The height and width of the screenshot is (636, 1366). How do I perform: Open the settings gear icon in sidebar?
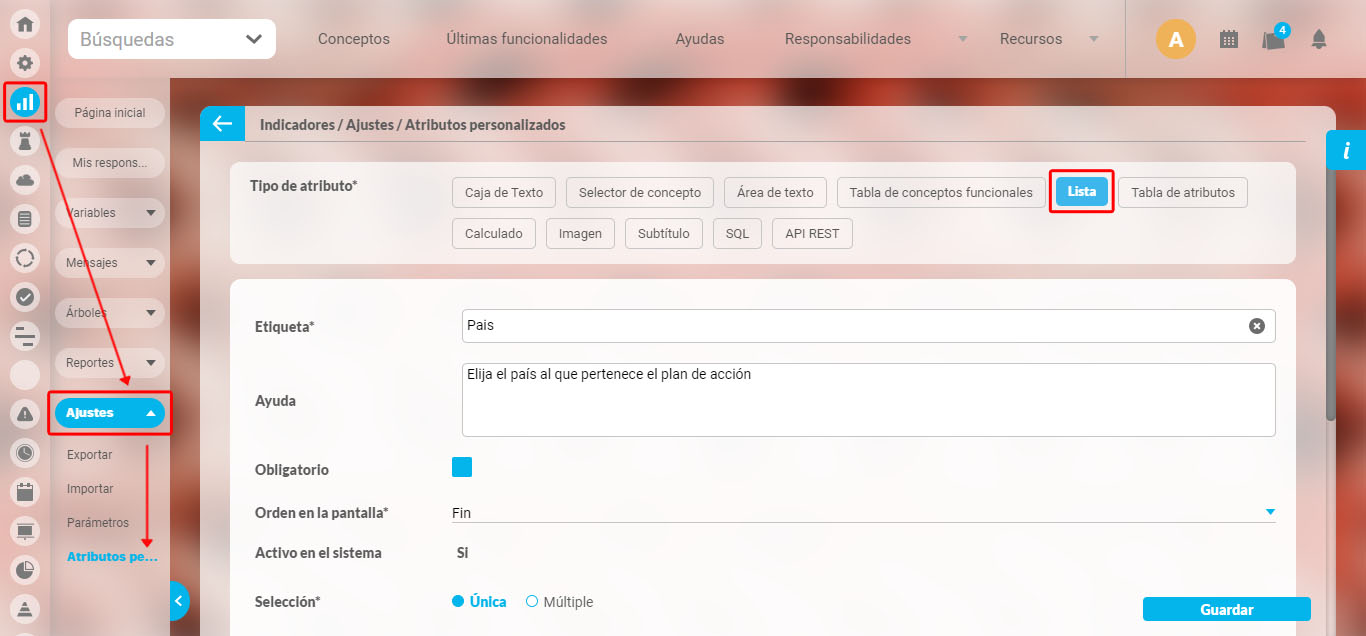[x=25, y=62]
